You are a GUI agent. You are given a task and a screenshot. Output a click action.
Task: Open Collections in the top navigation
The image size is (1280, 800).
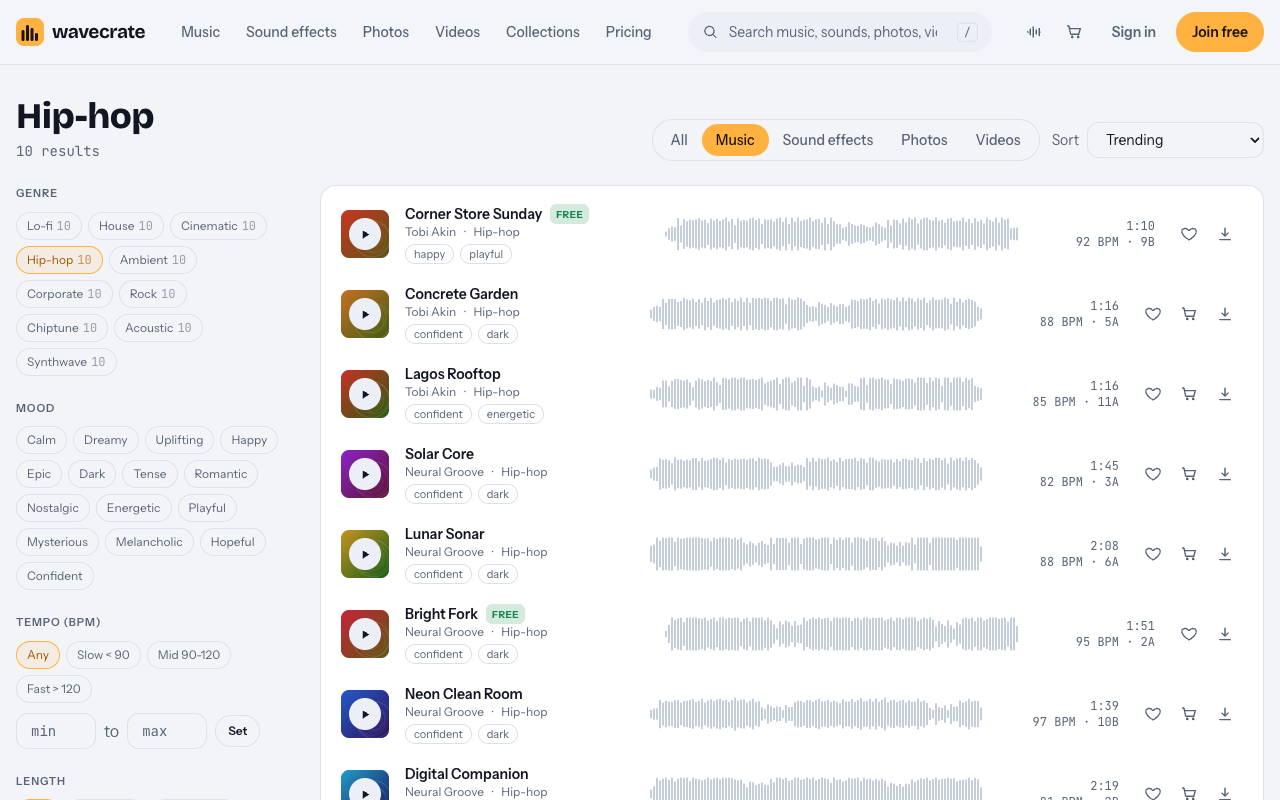point(543,32)
